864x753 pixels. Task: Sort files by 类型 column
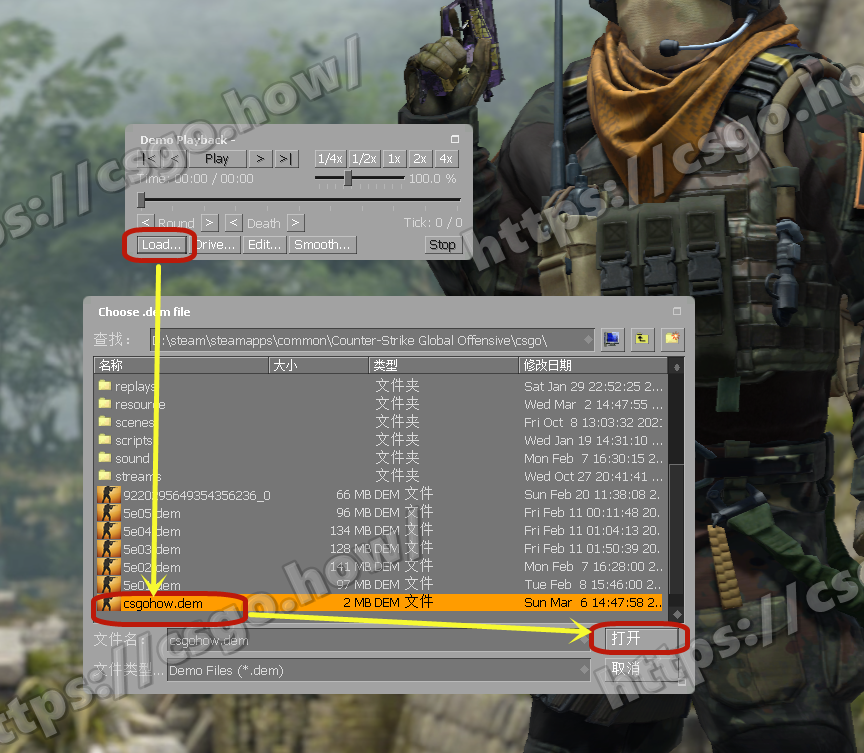click(x=444, y=365)
